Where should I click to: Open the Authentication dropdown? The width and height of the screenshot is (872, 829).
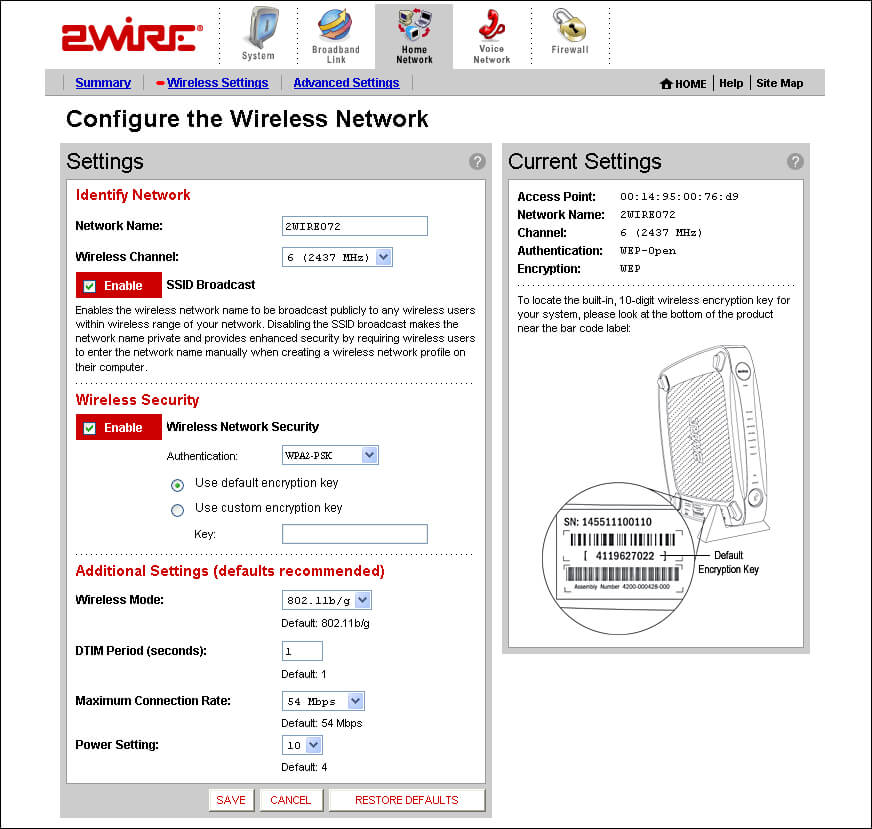(369, 456)
